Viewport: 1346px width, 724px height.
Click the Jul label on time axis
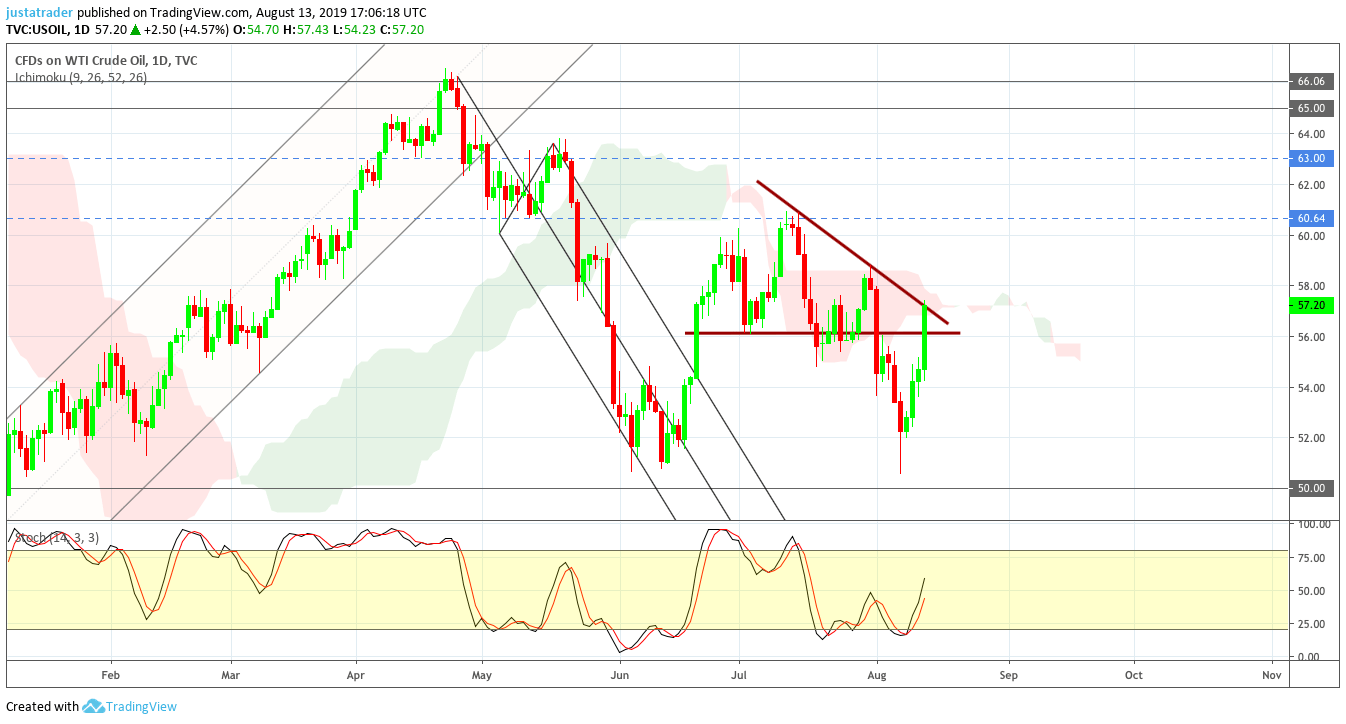point(739,675)
